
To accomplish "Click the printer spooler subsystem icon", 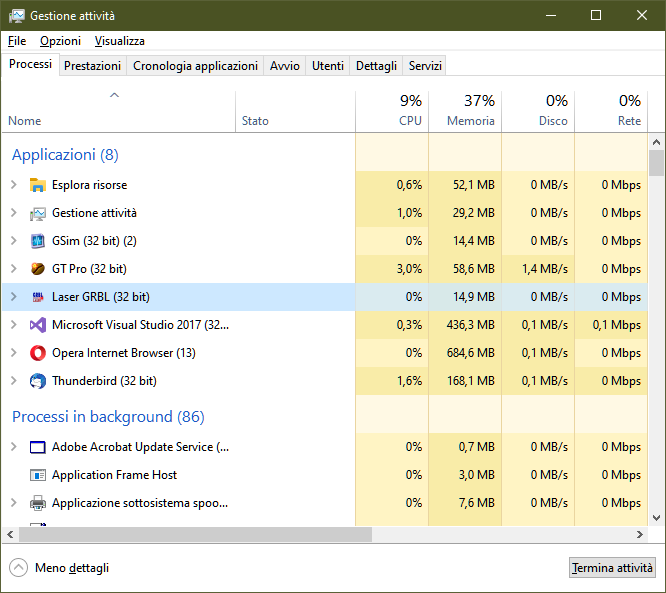I will (37, 503).
